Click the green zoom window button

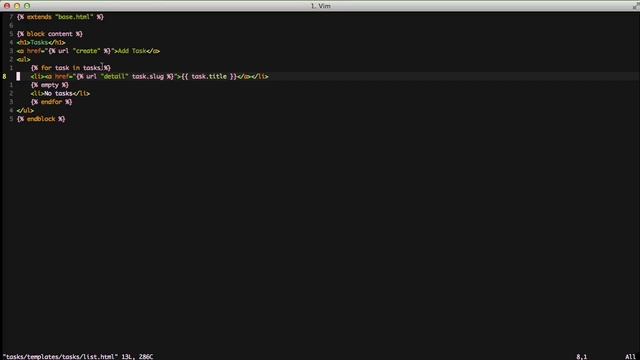(x=27, y=6)
